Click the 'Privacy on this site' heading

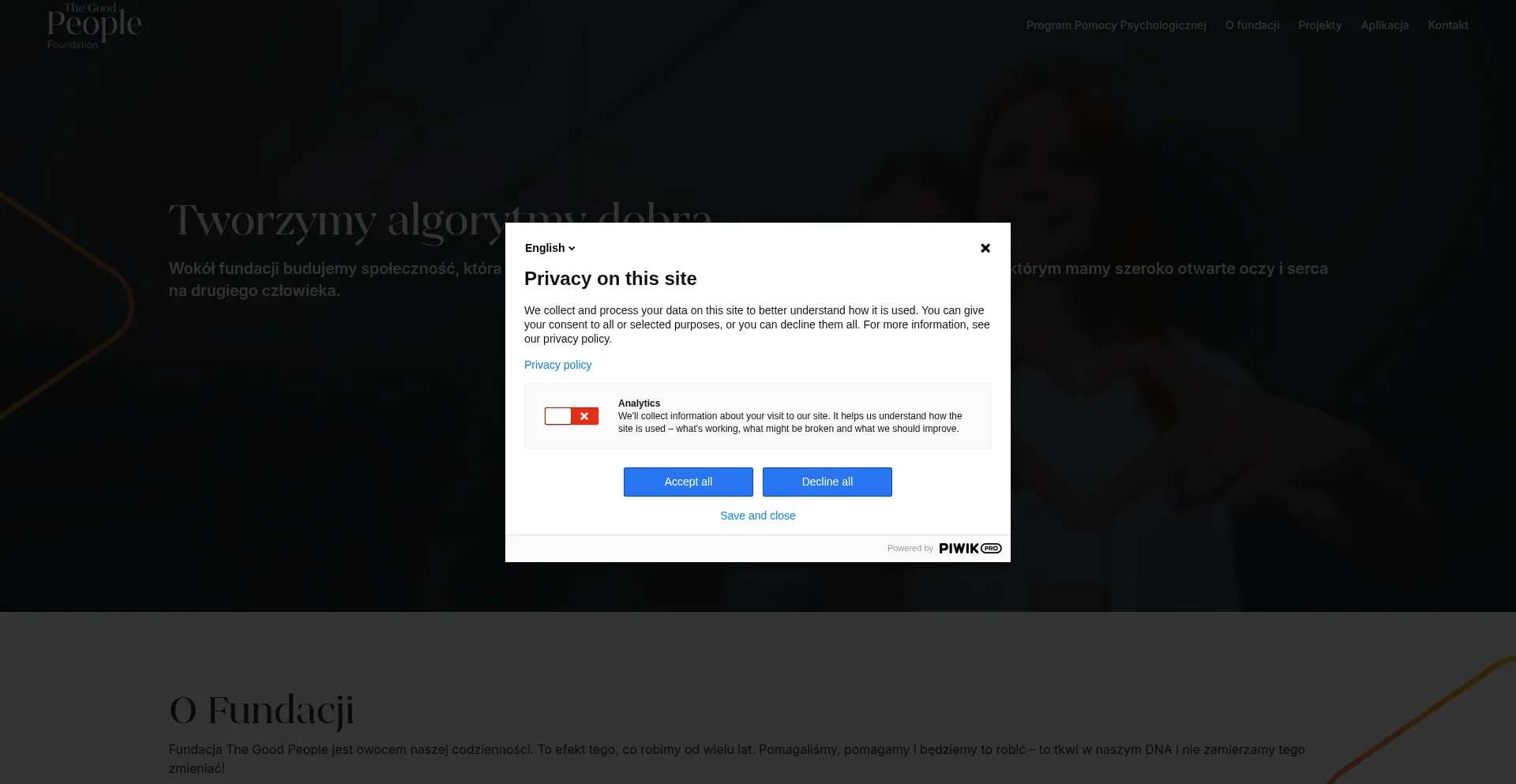[x=610, y=279]
